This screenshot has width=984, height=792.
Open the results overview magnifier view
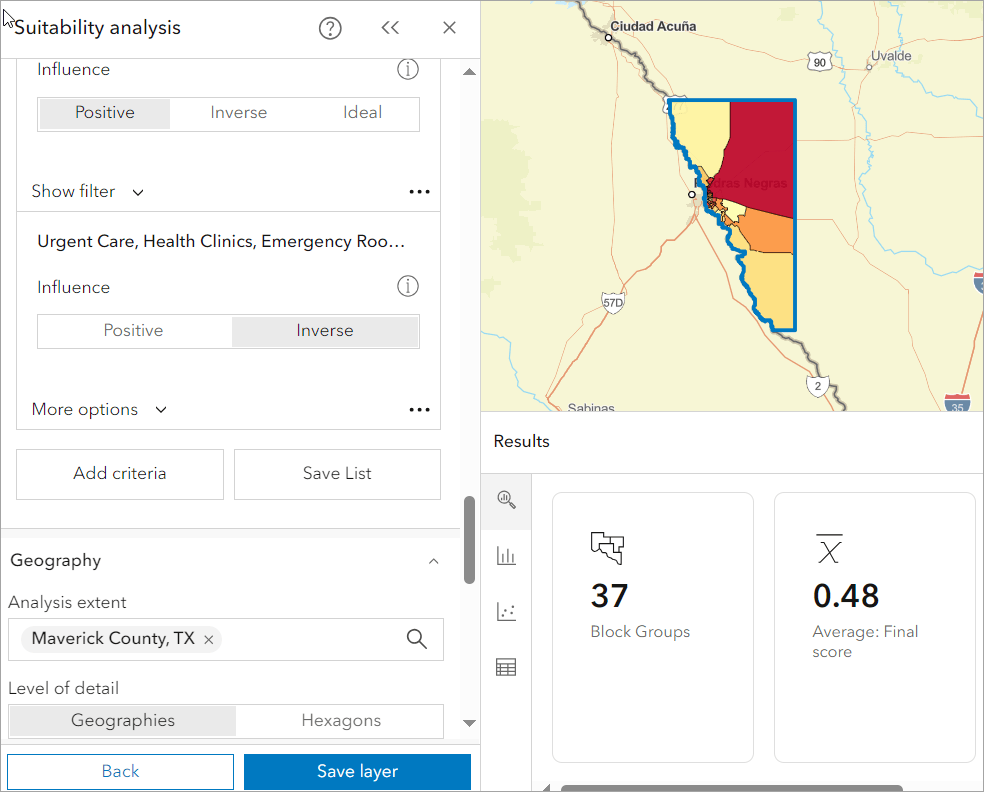click(506, 501)
